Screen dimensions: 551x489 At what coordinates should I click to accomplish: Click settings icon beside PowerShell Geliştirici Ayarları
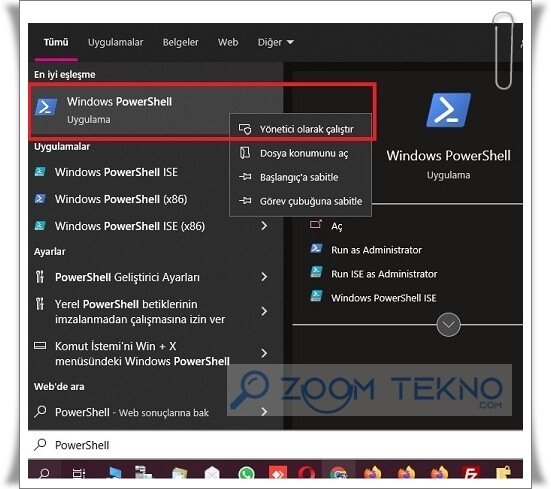(x=40, y=277)
